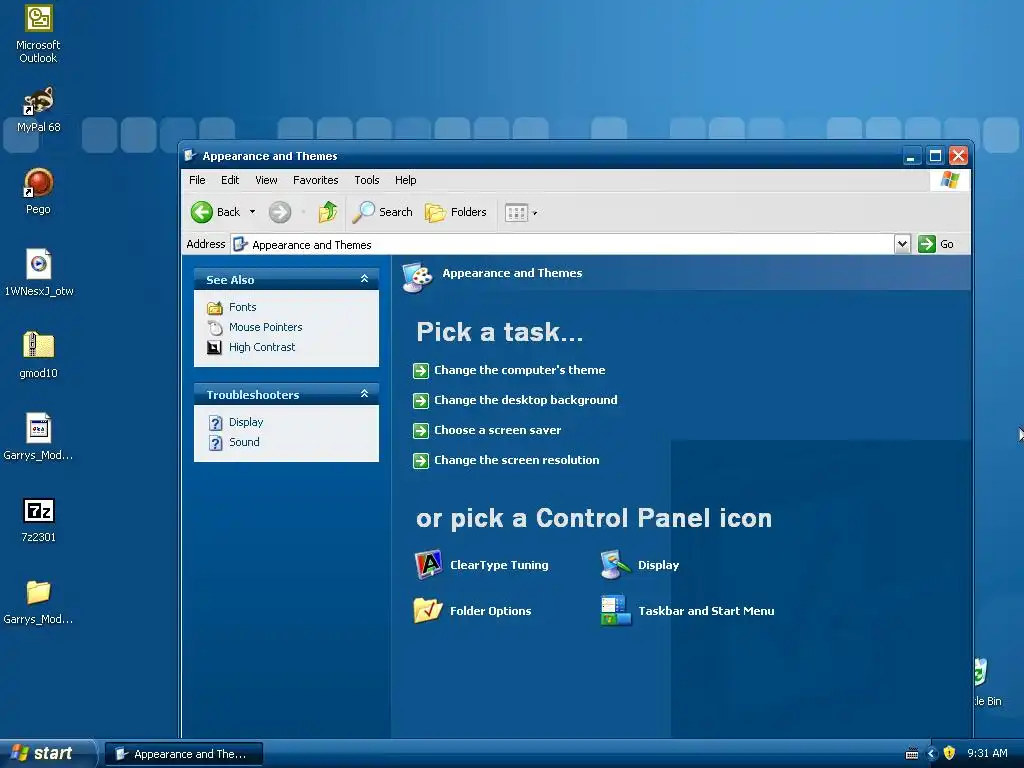Screen dimensions: 1024x768
Task: Click the Sound troubleshooter link text
Action: click(x=244, y=442)
